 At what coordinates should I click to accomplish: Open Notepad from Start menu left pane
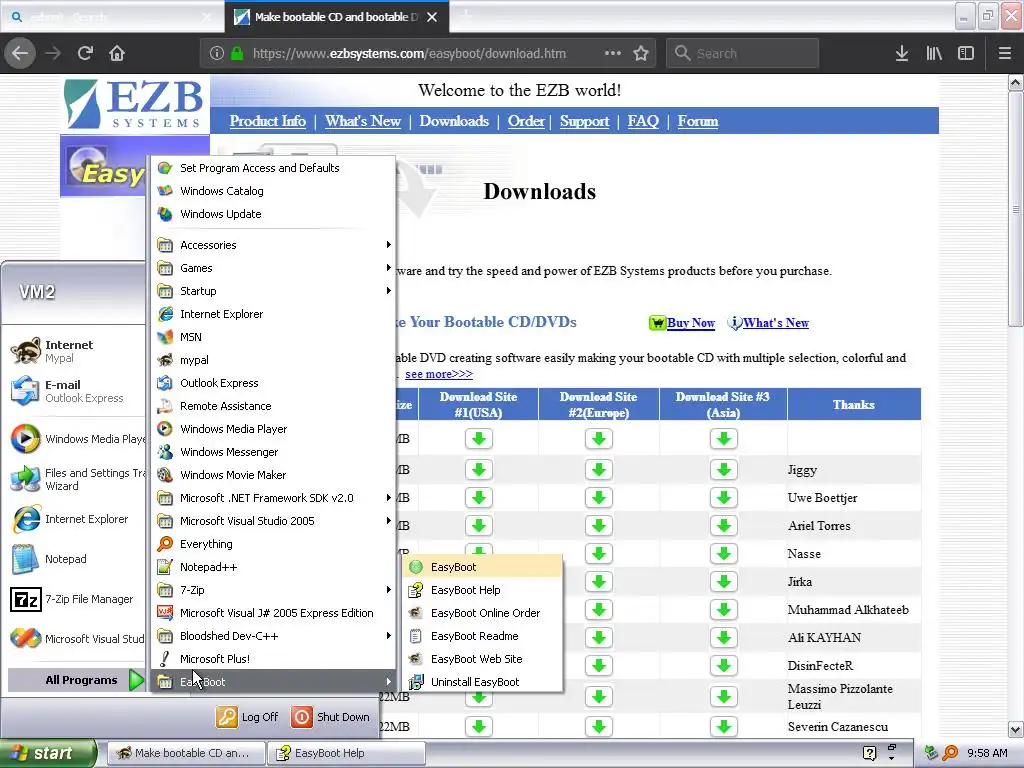click(76, 559)
